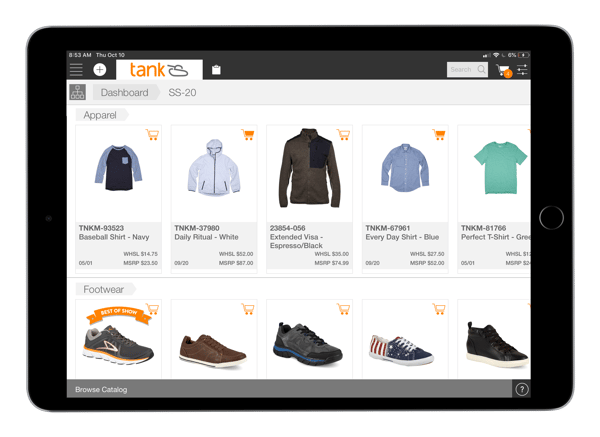Click product code TNKM-81766
This screenshot has width=600, height=437.
click(484, 228)
